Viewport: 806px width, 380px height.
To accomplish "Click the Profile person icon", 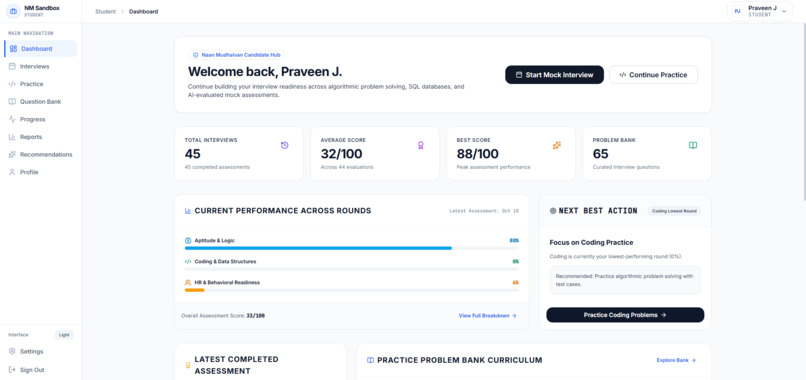I will pos(12,172).
